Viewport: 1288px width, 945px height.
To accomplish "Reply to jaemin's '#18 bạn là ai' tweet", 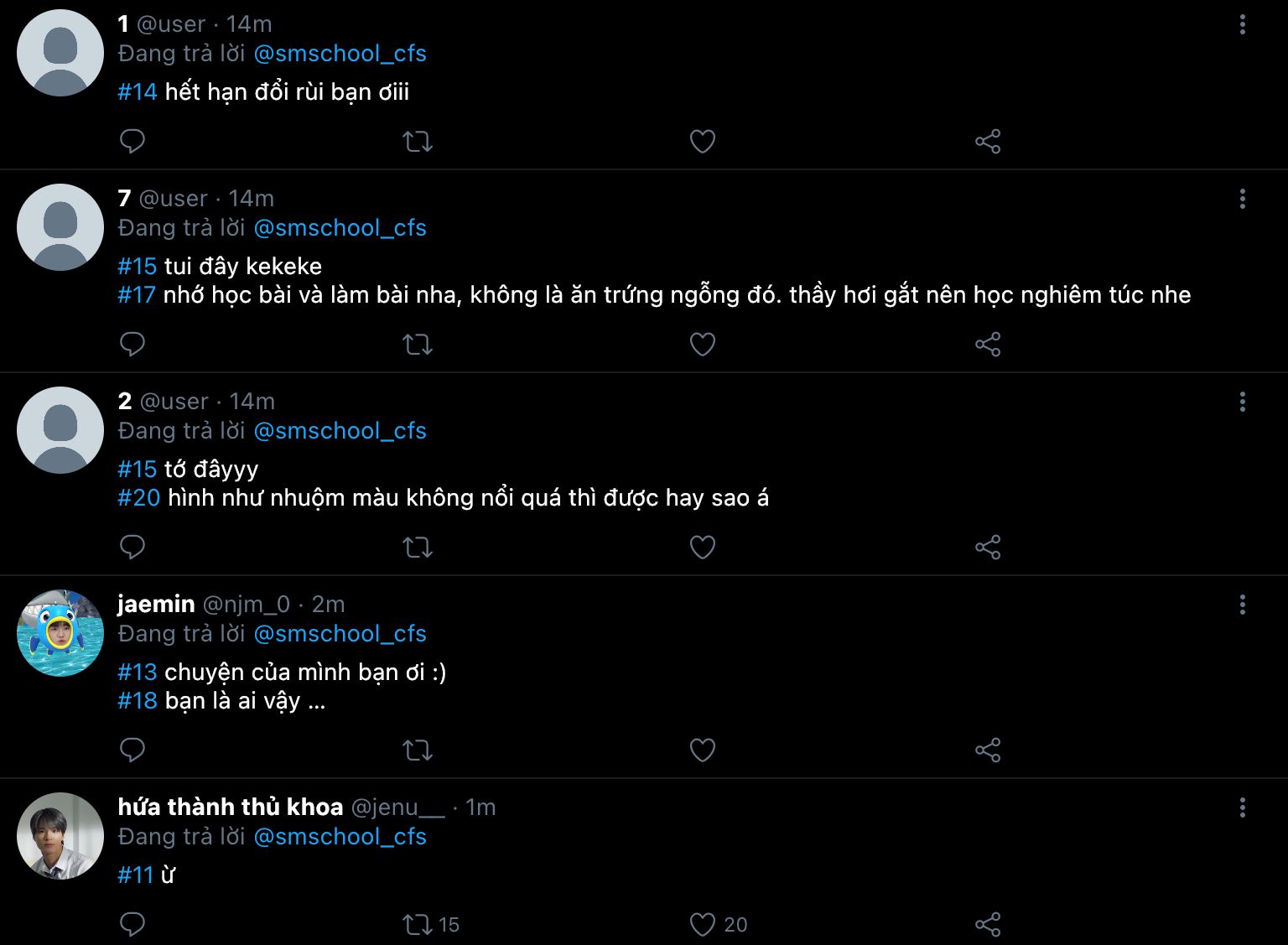I will [132, 750].
